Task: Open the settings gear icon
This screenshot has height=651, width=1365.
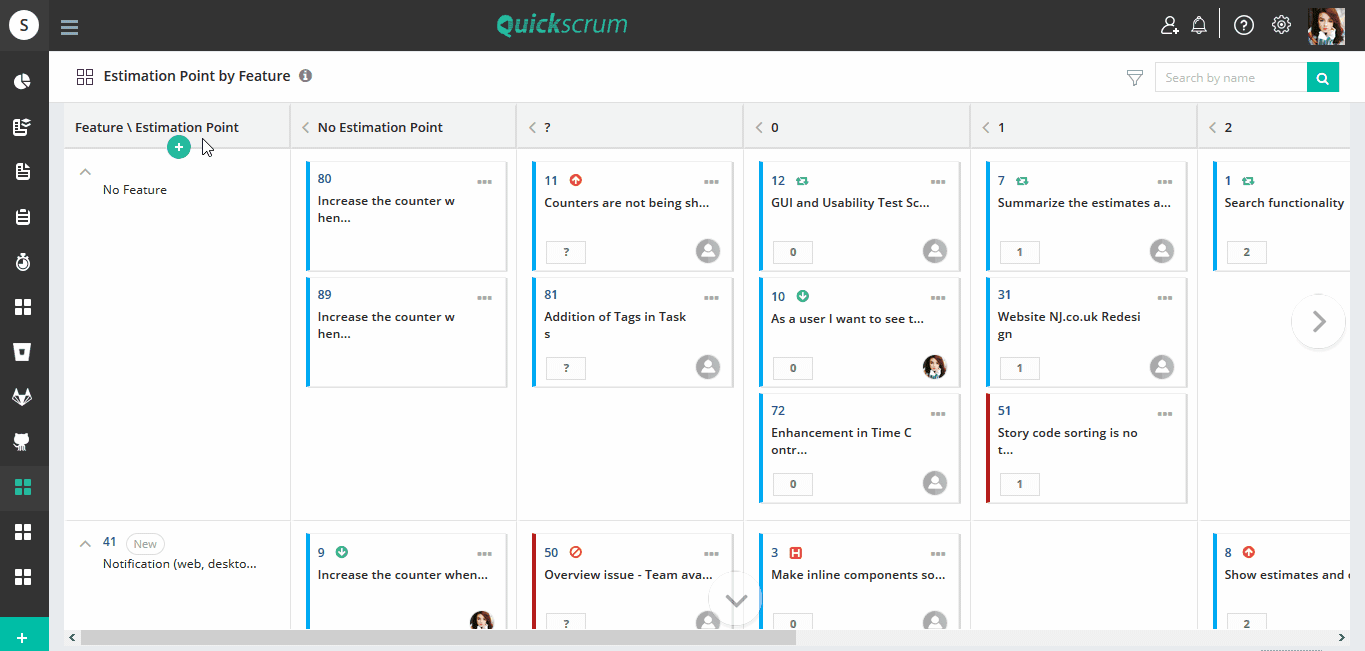Action: [1281, 24]
